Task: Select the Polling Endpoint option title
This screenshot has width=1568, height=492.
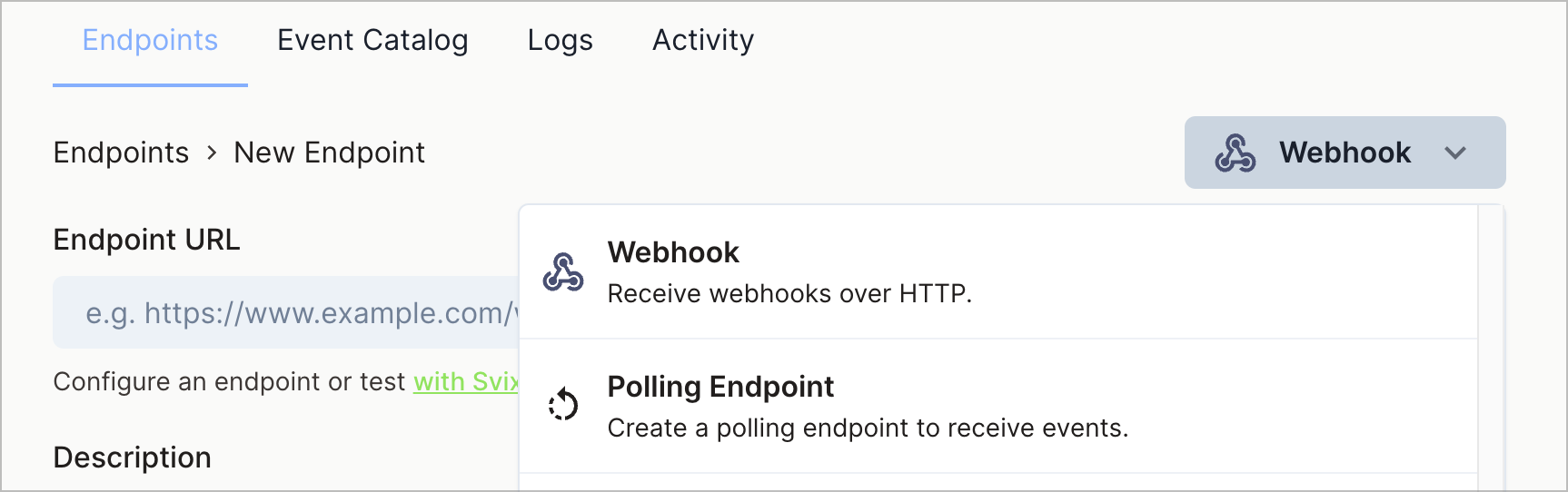Action: tap(720, 387)
